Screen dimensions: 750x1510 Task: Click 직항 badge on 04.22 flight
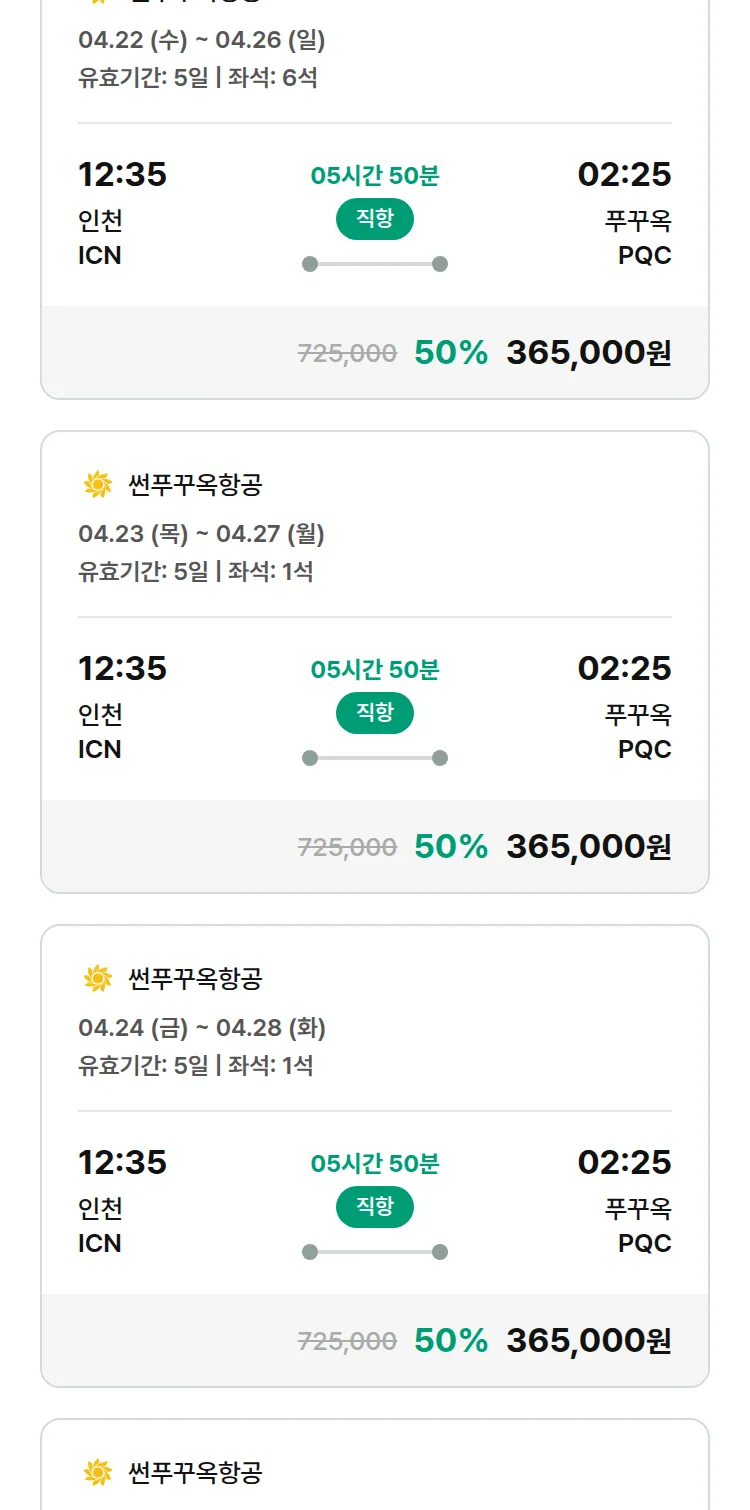[374, 219]
